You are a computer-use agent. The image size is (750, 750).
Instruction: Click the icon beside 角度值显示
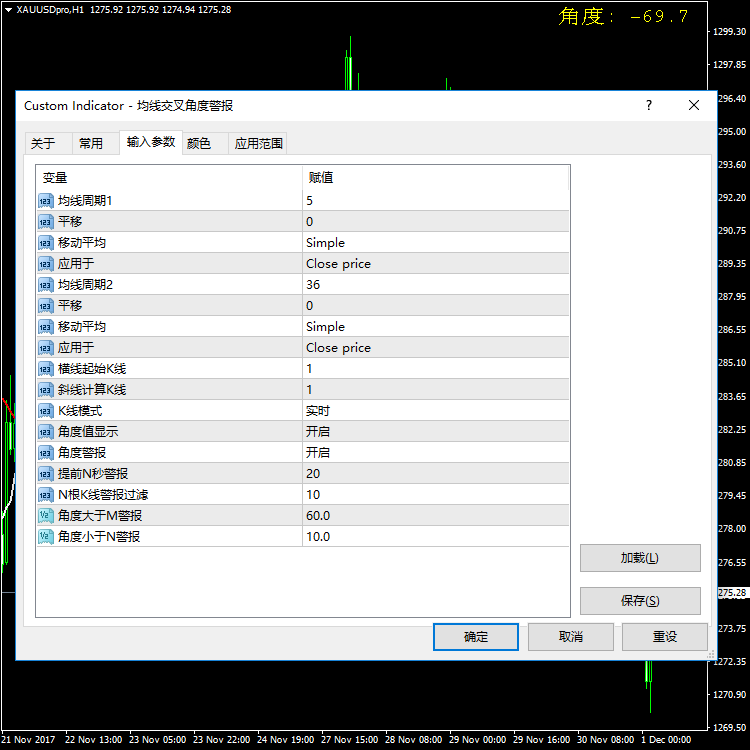[x=45, y=432]
